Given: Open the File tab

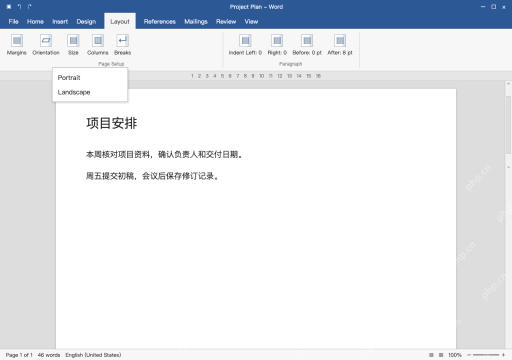Looking at the screenshot, I should pos(14,22).
